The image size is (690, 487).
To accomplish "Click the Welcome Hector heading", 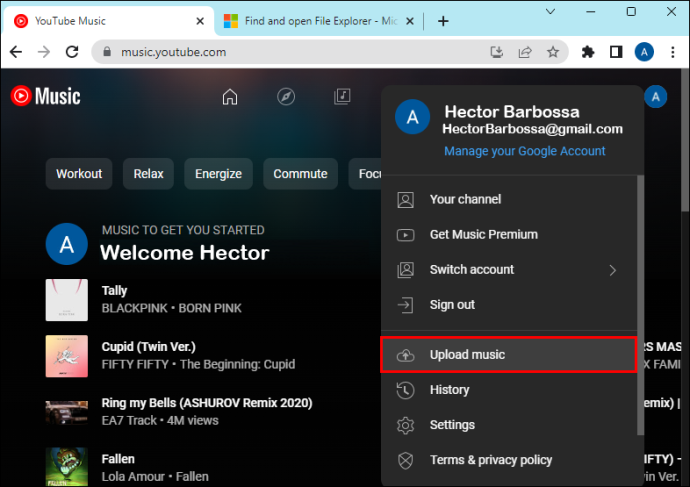I will 185,253.
